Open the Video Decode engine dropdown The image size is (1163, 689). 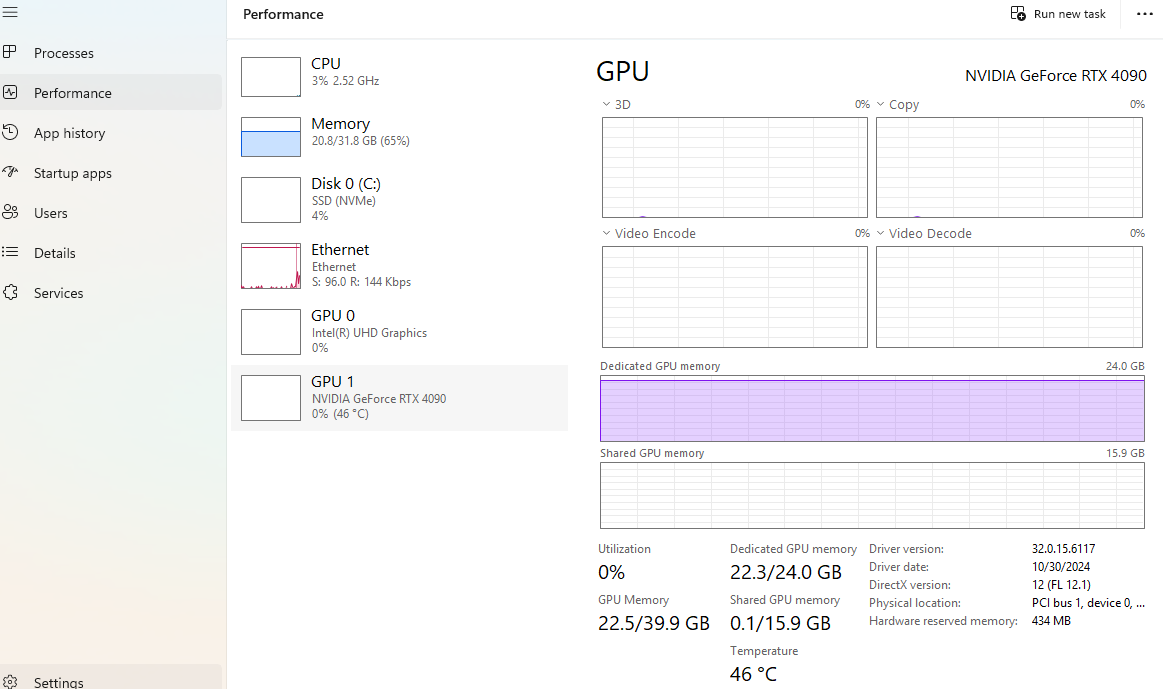click(880, 233)
